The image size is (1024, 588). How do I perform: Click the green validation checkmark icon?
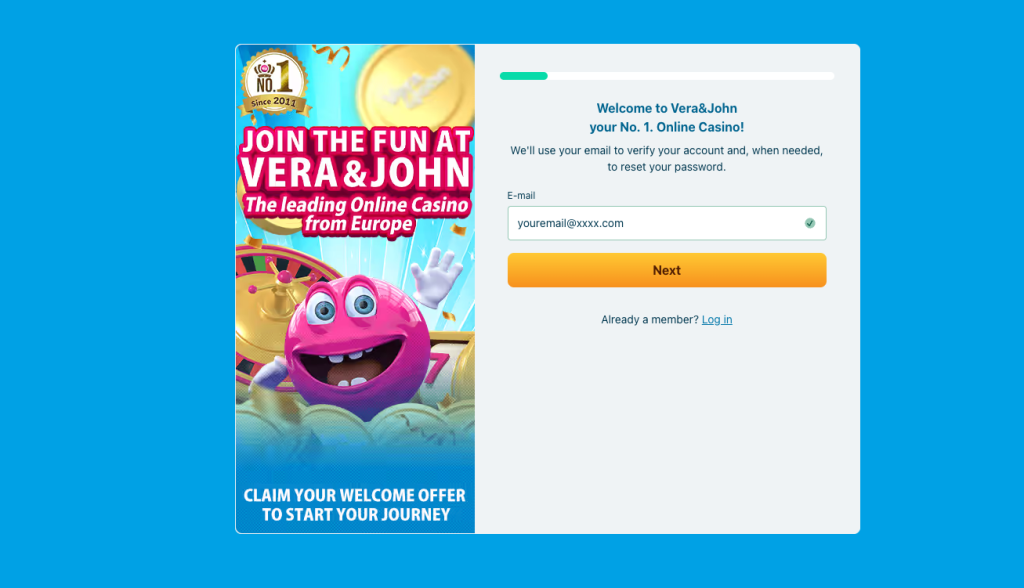pyautogui.click(x=810, y=223)
